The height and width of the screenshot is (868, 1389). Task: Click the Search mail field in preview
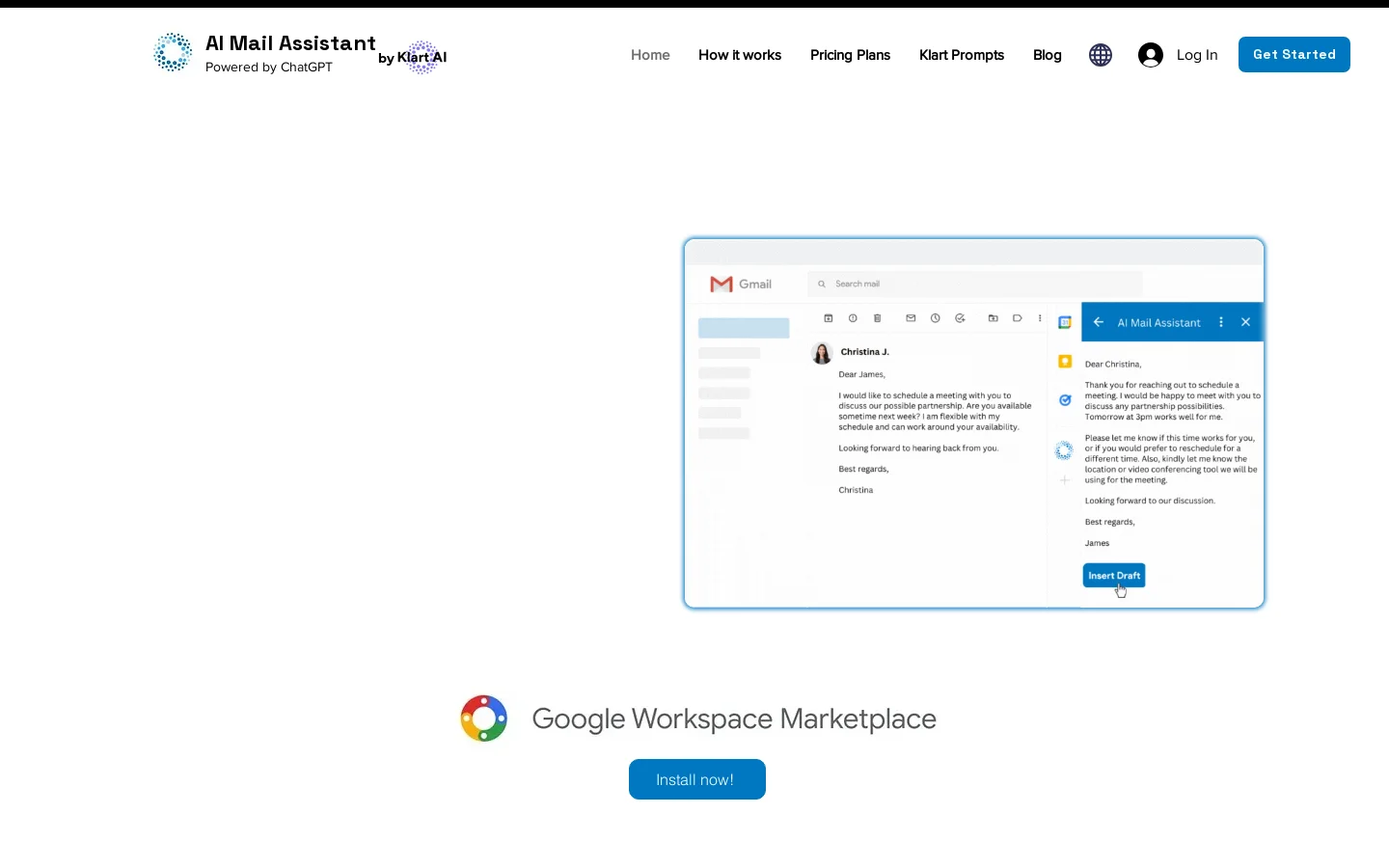[x=974, y=284]
